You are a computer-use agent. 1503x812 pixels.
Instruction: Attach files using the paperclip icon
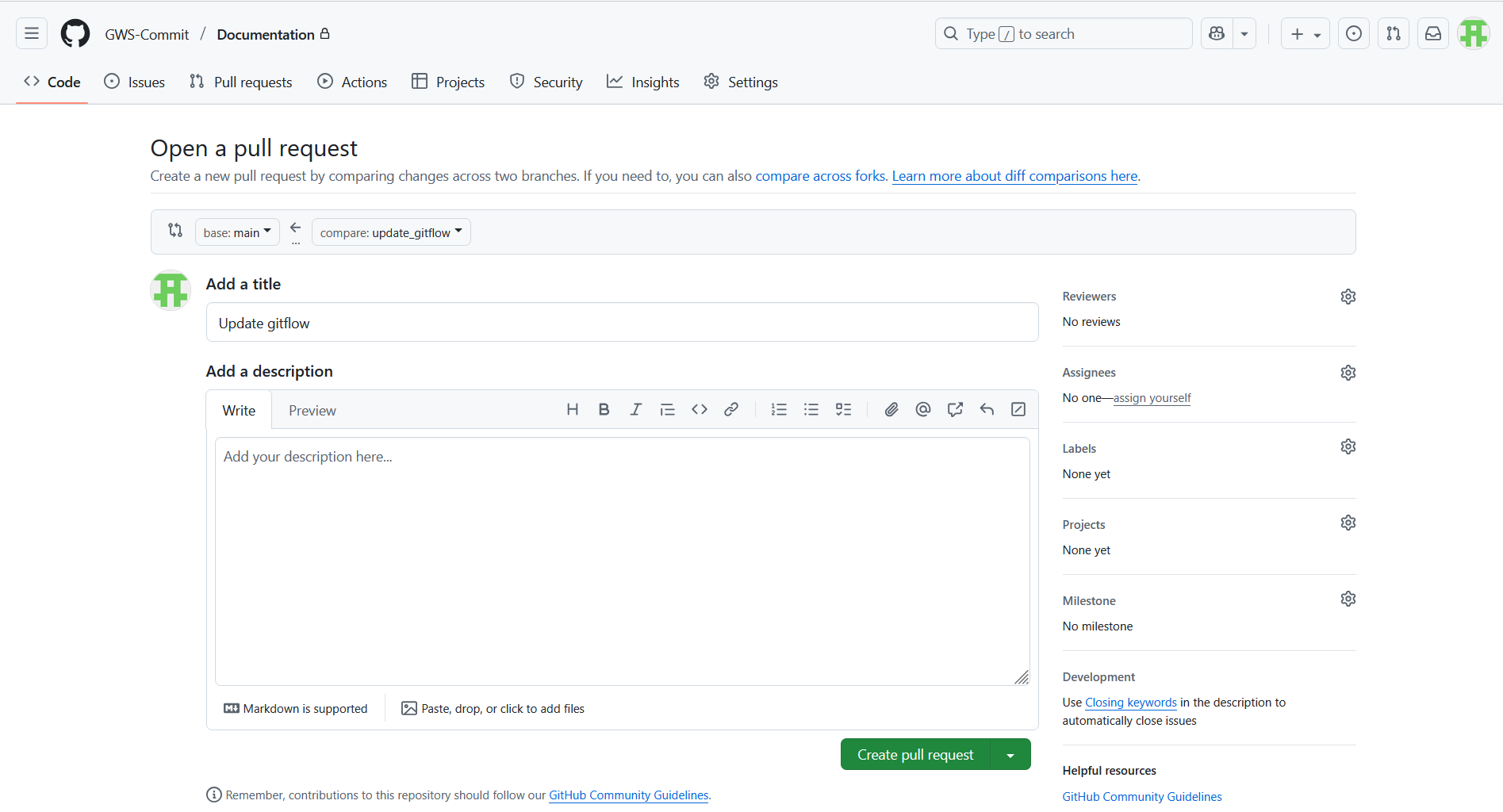click(891, 409)
